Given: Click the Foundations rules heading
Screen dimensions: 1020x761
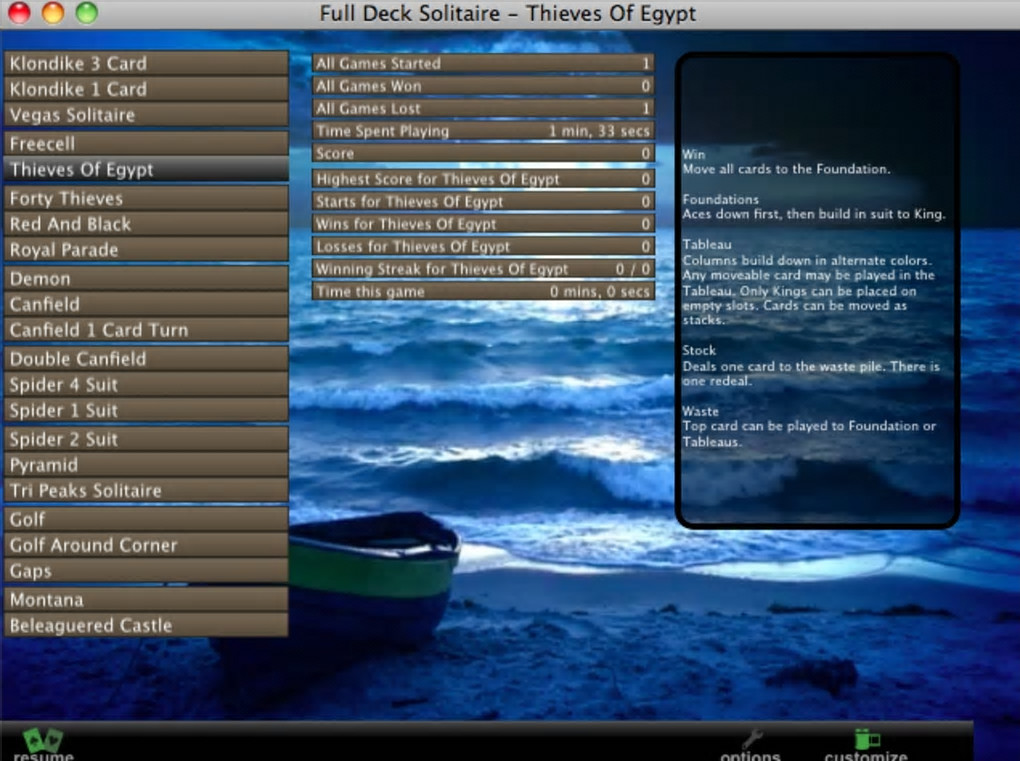Looking at the screenshot, I should tap(720, 199).
